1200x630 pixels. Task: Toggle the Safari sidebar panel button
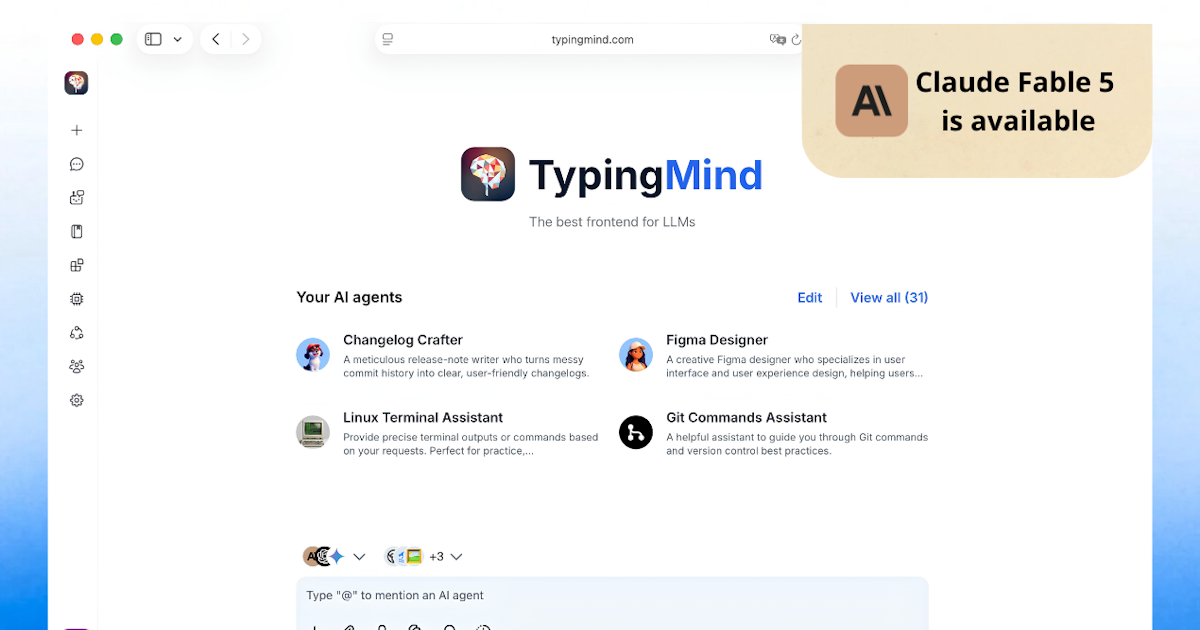(153, 39)
